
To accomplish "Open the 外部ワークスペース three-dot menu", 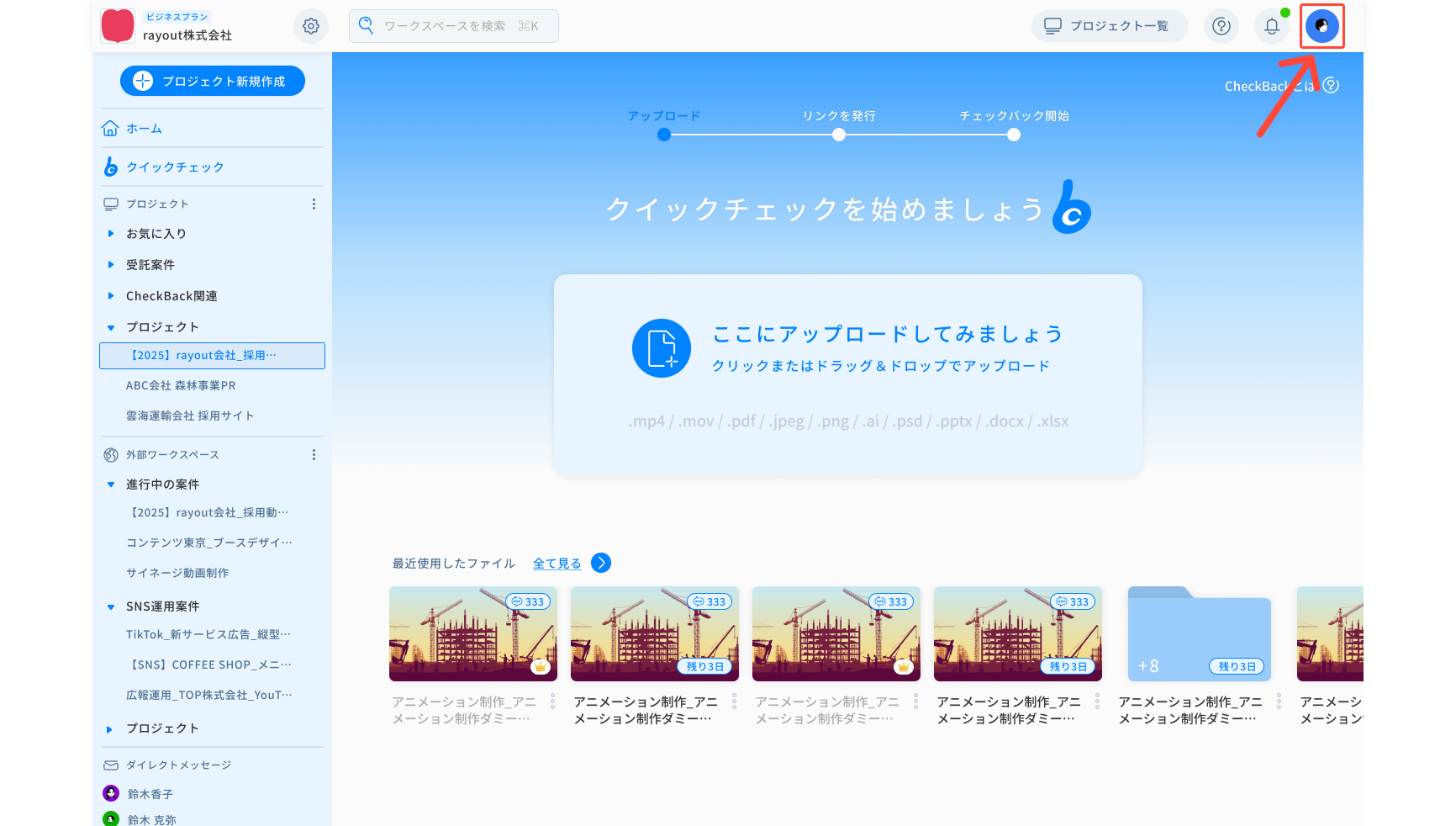I will pos(314,455).
